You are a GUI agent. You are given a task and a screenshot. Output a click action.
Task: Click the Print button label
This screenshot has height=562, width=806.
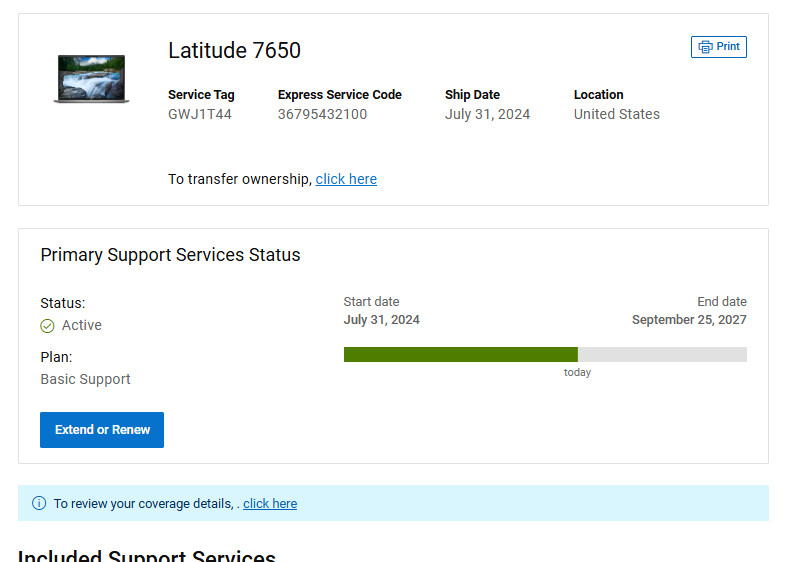click(x=728, y=46)
